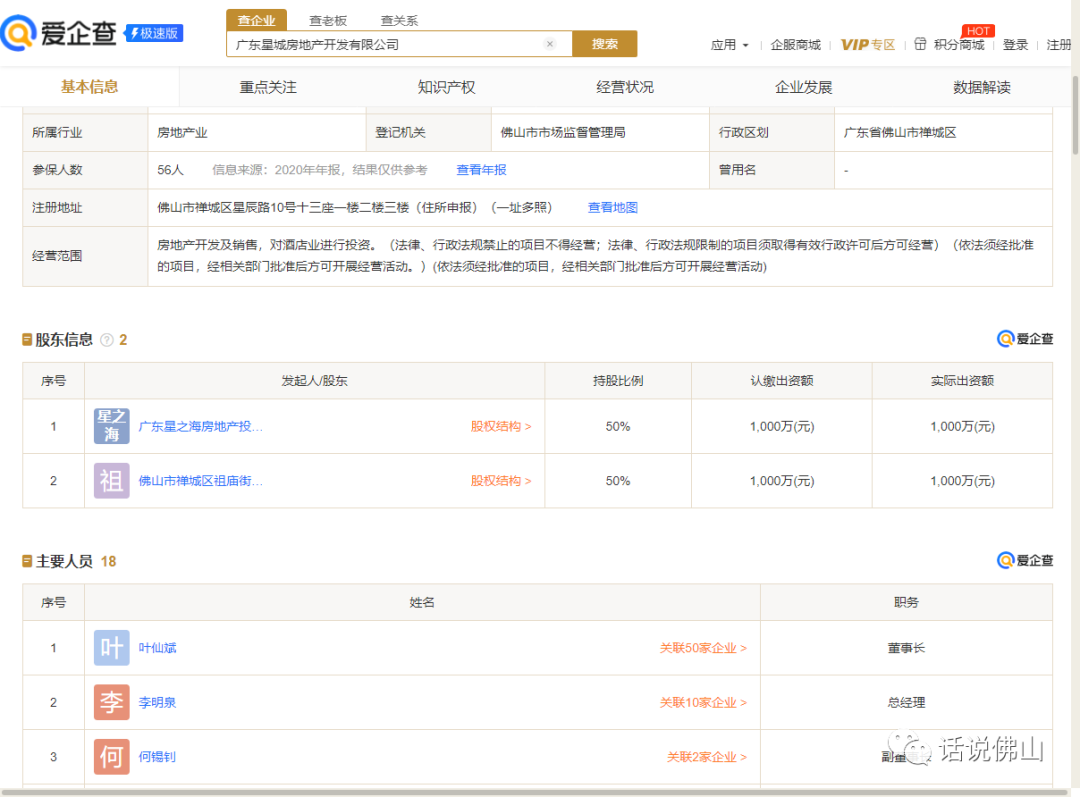The width and height of the screenshot is (1080, 797).
Task: Switch to the 重点关注 tab
Action: [268, 87]
